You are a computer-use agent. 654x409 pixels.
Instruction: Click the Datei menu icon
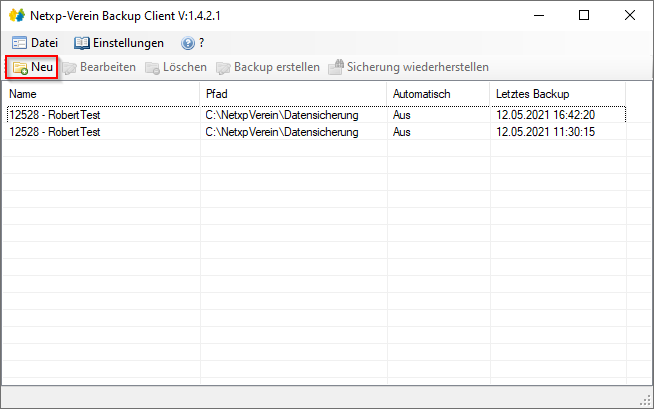pos(19,43)
